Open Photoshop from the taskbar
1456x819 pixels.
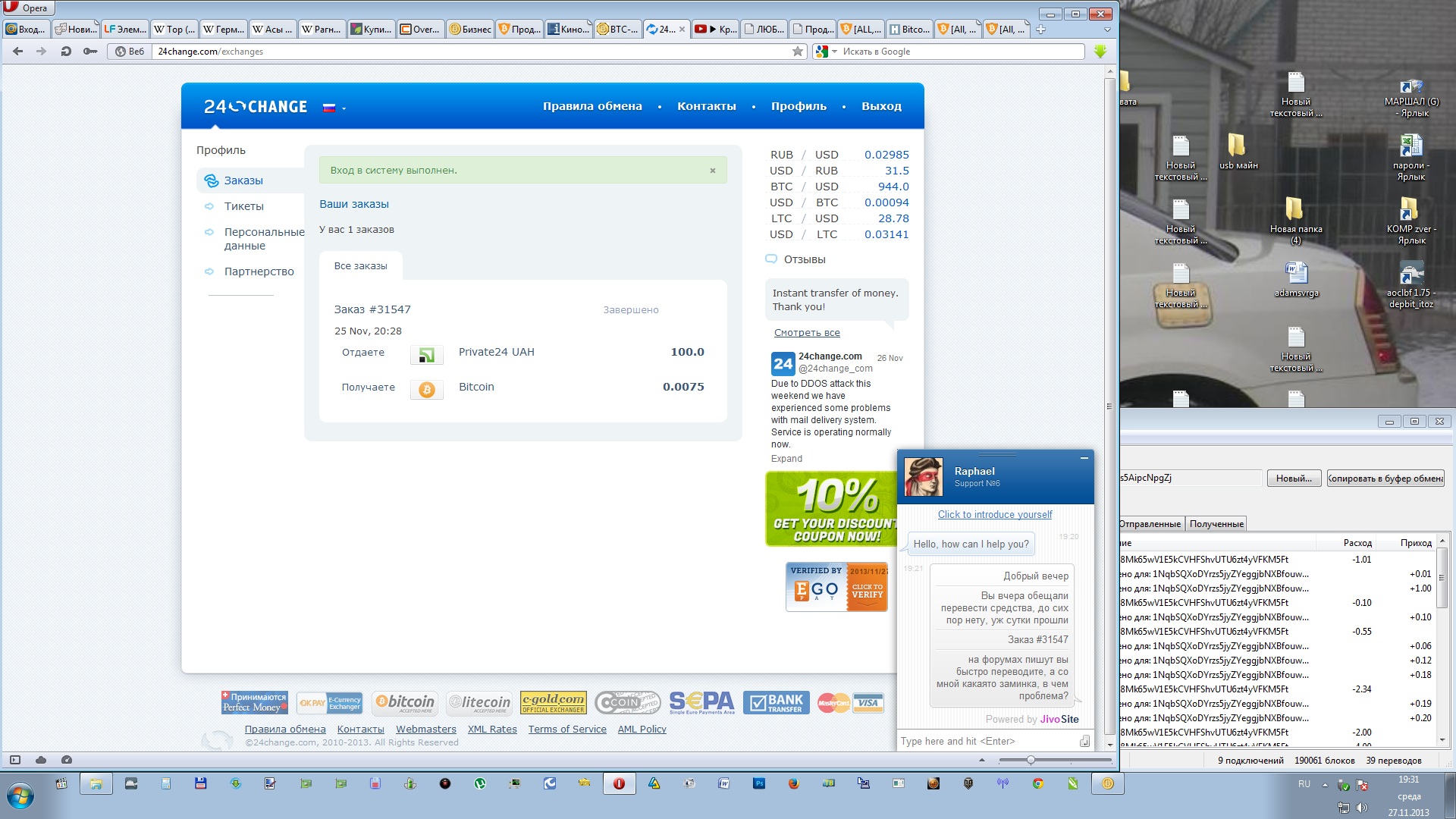(x=759, y=784)
